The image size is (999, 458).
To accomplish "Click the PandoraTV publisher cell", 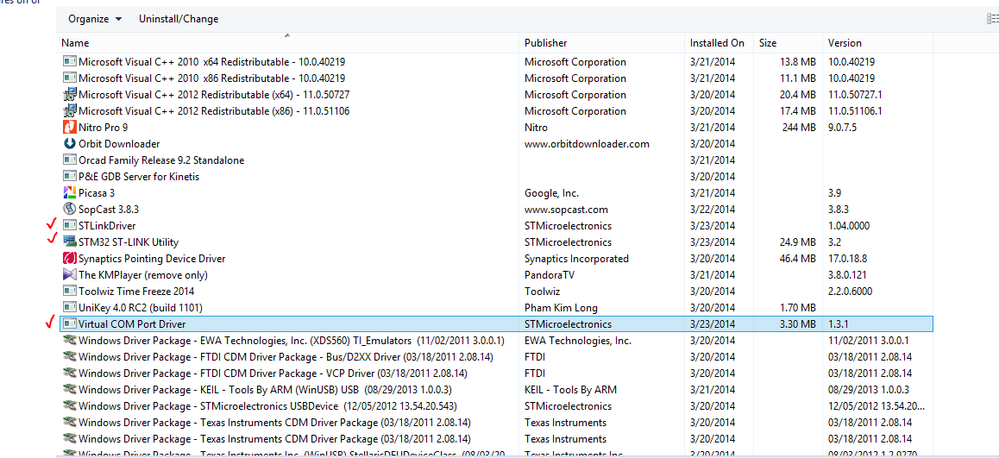I will (x=550, y=275).
